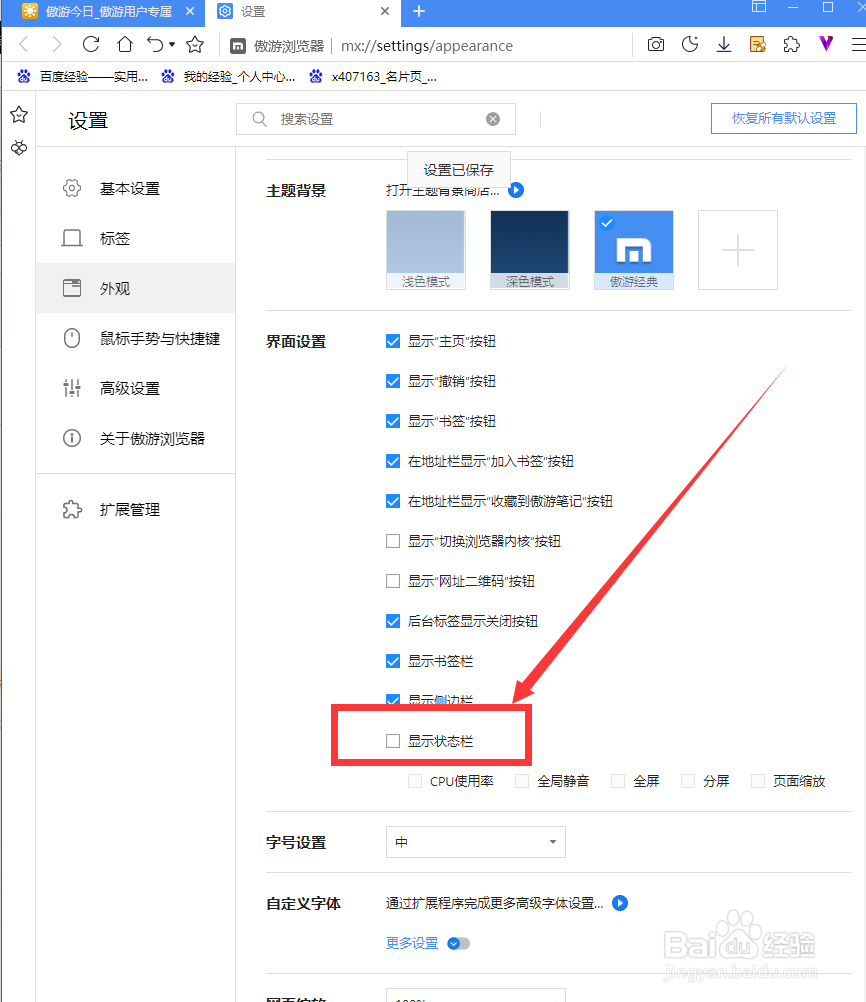Open Maxnote with the note icon
The height and width of the screenshot is (1002, 866).
pyautogui.click(x=757, y=44)
